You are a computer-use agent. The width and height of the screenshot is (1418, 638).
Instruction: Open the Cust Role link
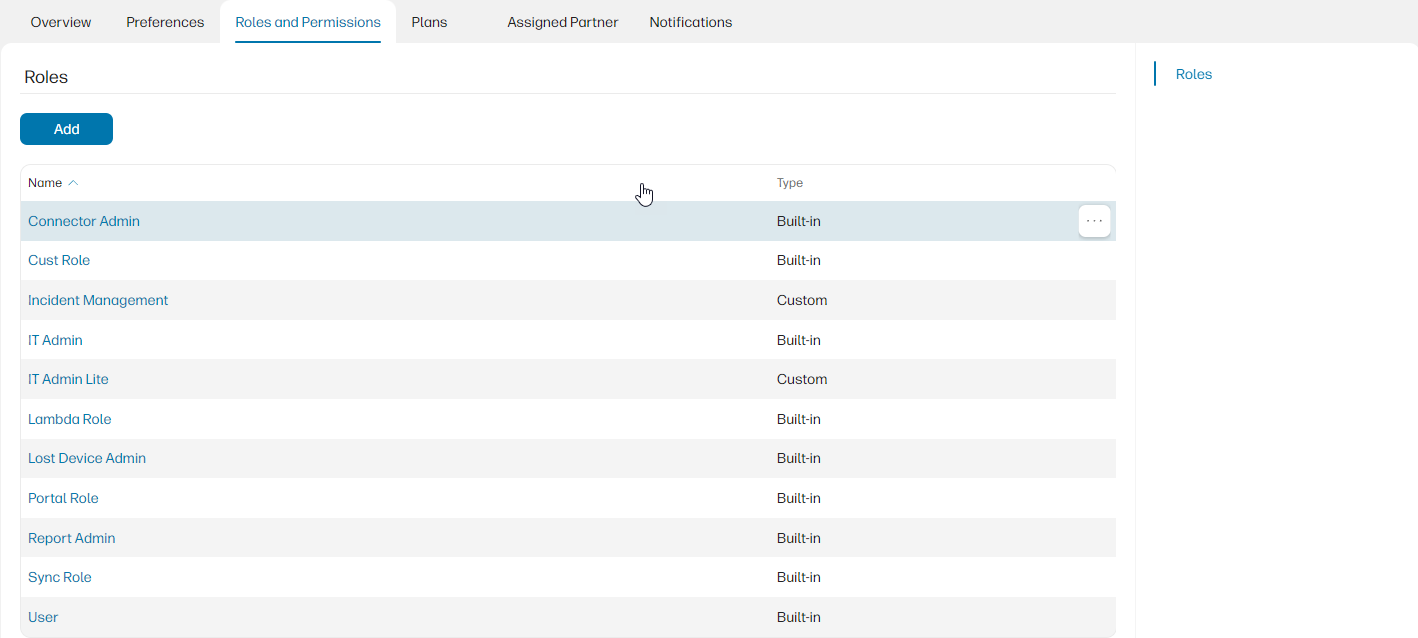59,260
